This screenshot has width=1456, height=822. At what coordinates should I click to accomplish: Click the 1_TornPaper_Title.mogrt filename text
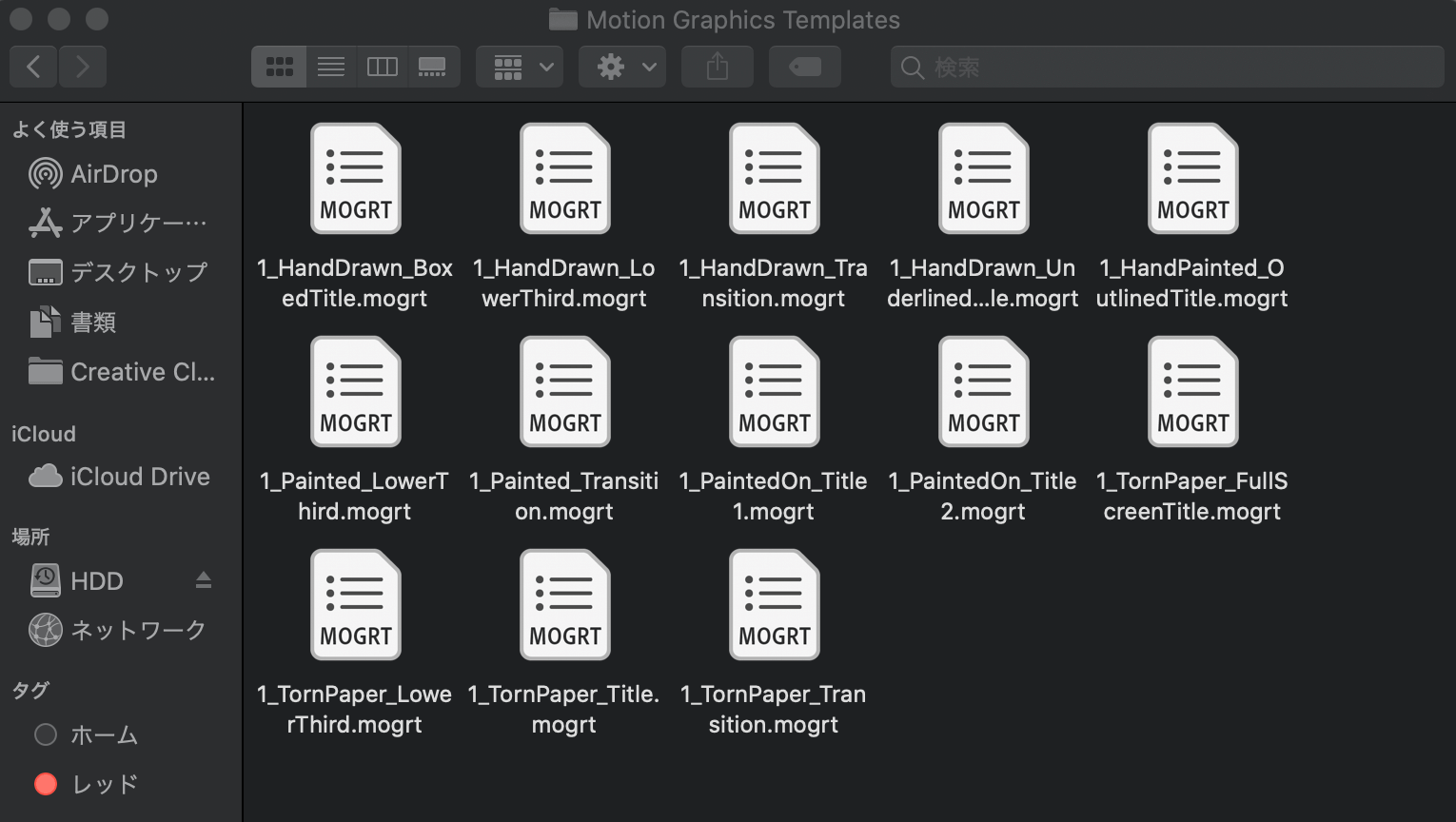564,709
